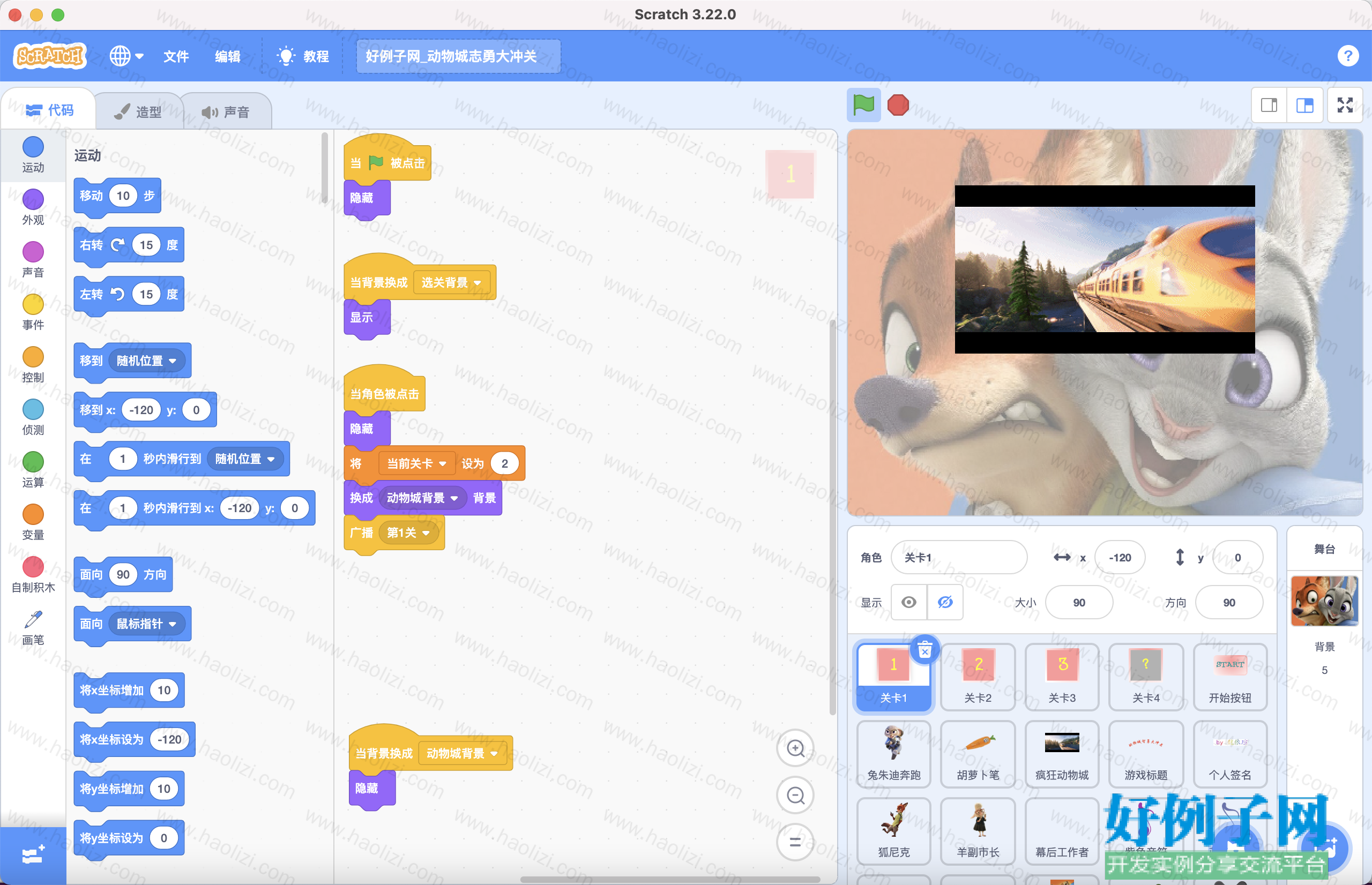Open help question mark icon

[x=1348, y=56]
